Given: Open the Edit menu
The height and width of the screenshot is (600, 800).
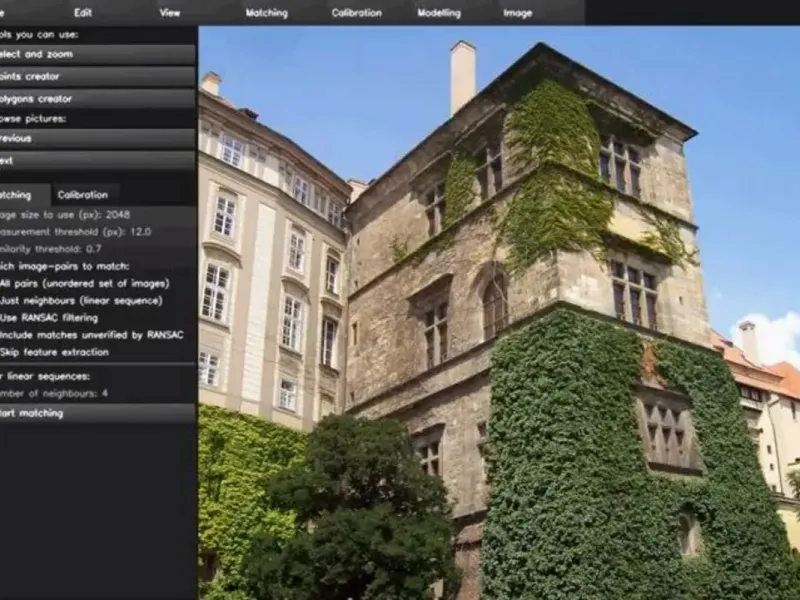Looking at the screenshot, I should pos(83,13).
